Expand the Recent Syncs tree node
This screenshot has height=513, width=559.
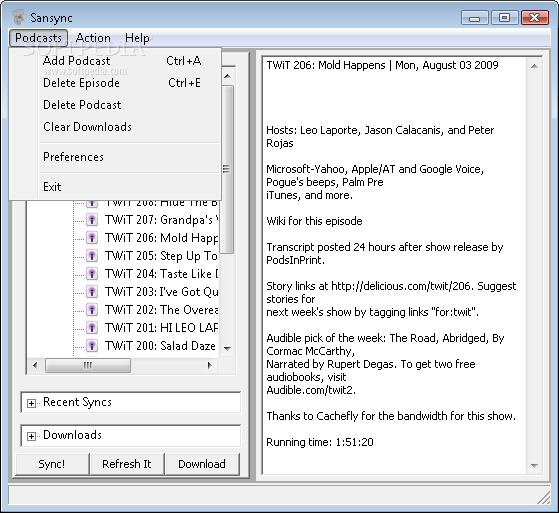(31, 403)
